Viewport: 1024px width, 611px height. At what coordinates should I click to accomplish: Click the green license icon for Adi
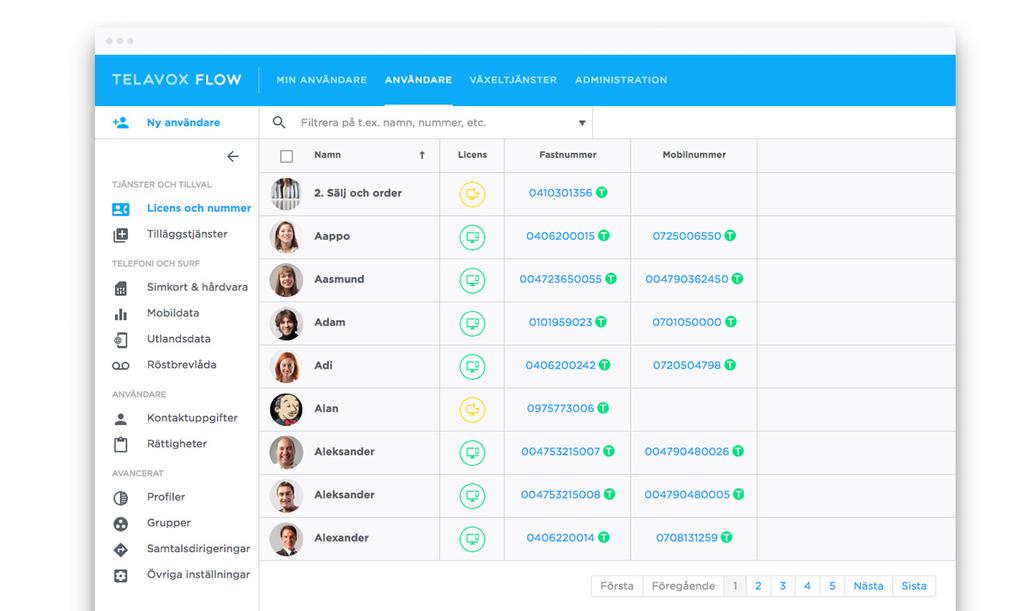472,366
